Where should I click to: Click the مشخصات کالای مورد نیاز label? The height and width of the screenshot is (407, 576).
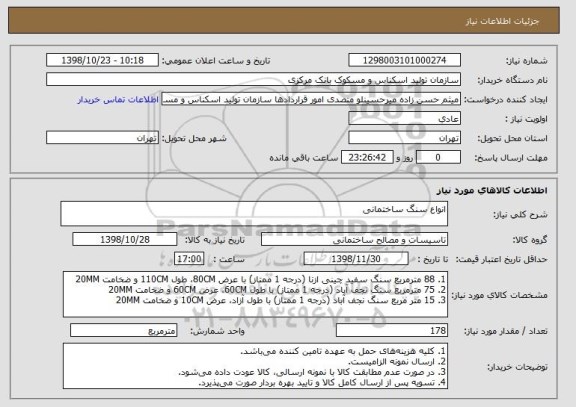coord(499,295)
